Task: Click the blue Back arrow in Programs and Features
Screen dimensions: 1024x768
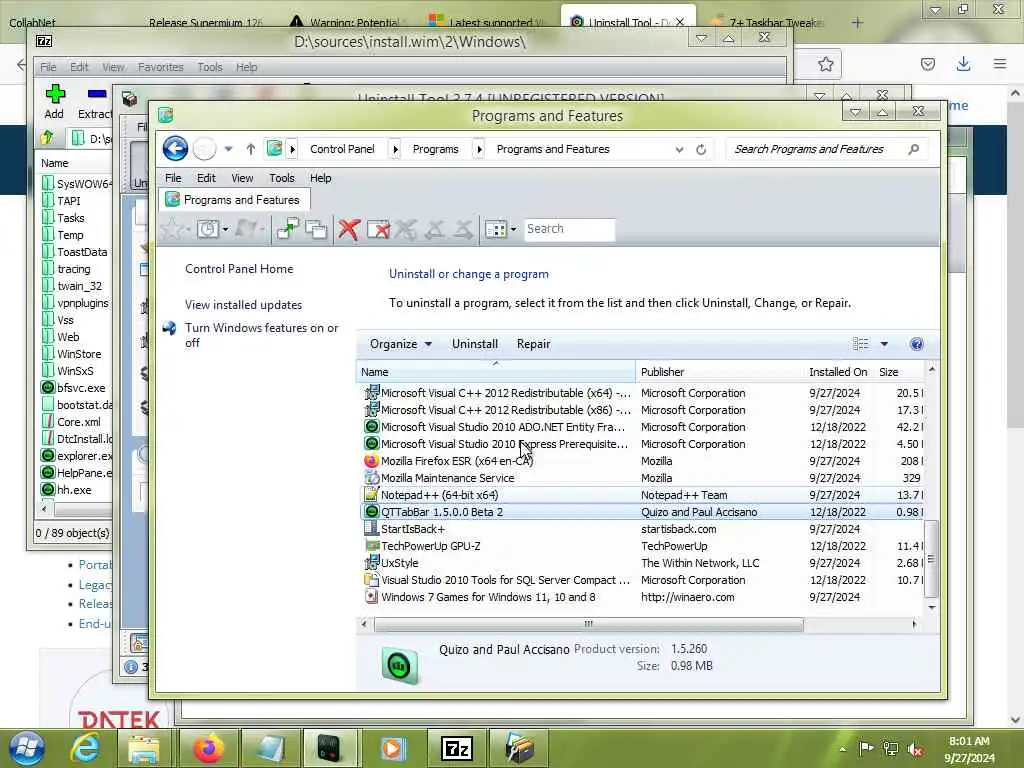Action: [x=175, y=149]
